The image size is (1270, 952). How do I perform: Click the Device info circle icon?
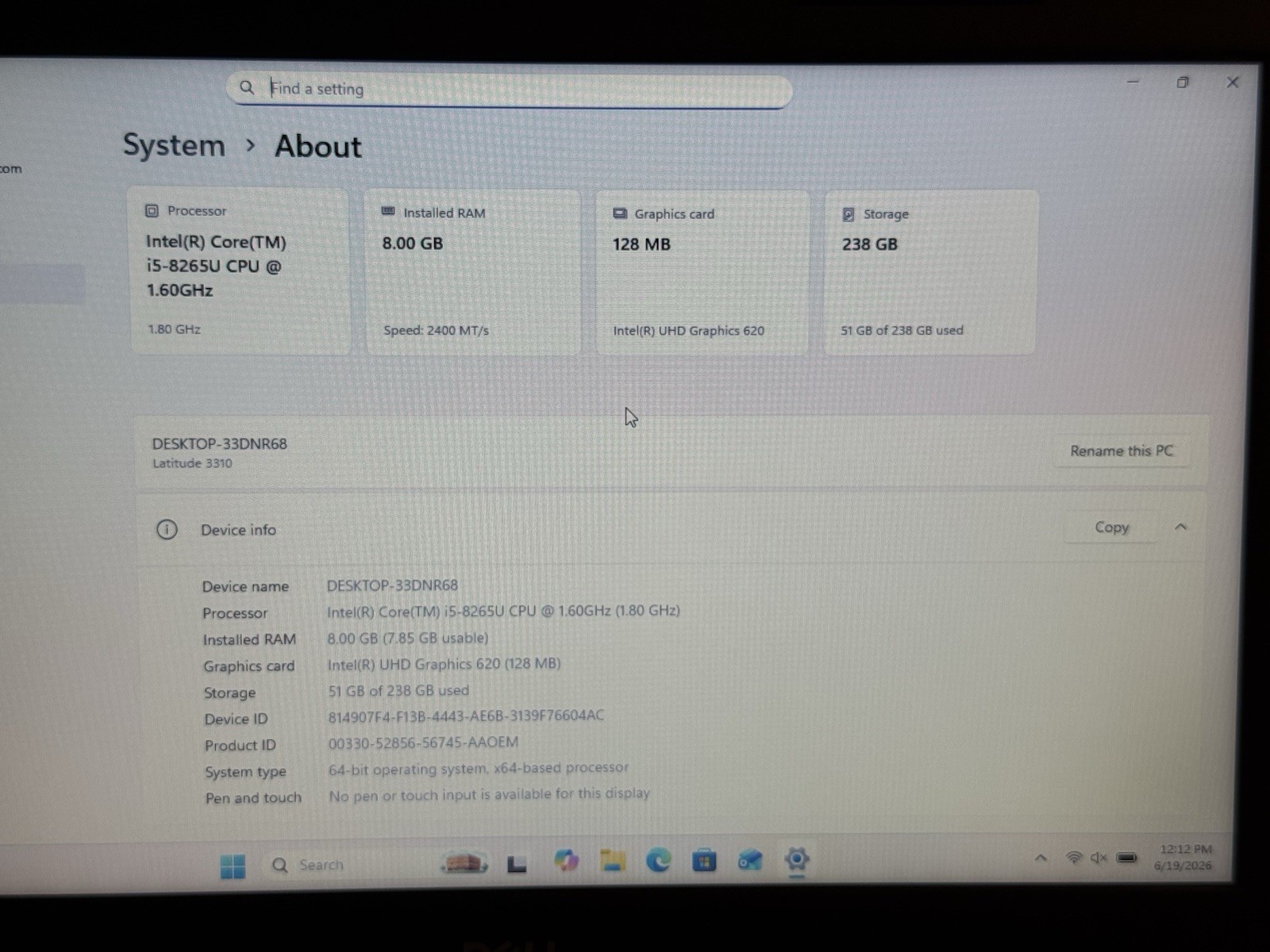[x=167, y=529]
